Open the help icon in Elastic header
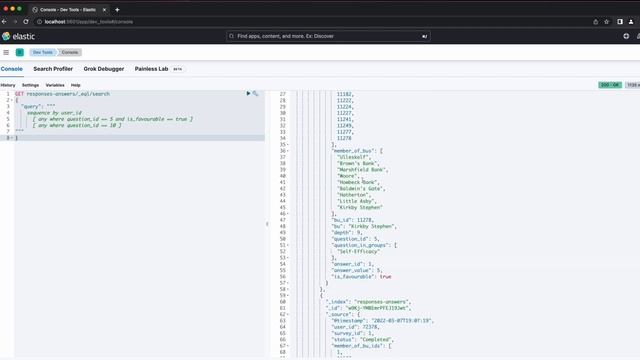 point(626,36)
